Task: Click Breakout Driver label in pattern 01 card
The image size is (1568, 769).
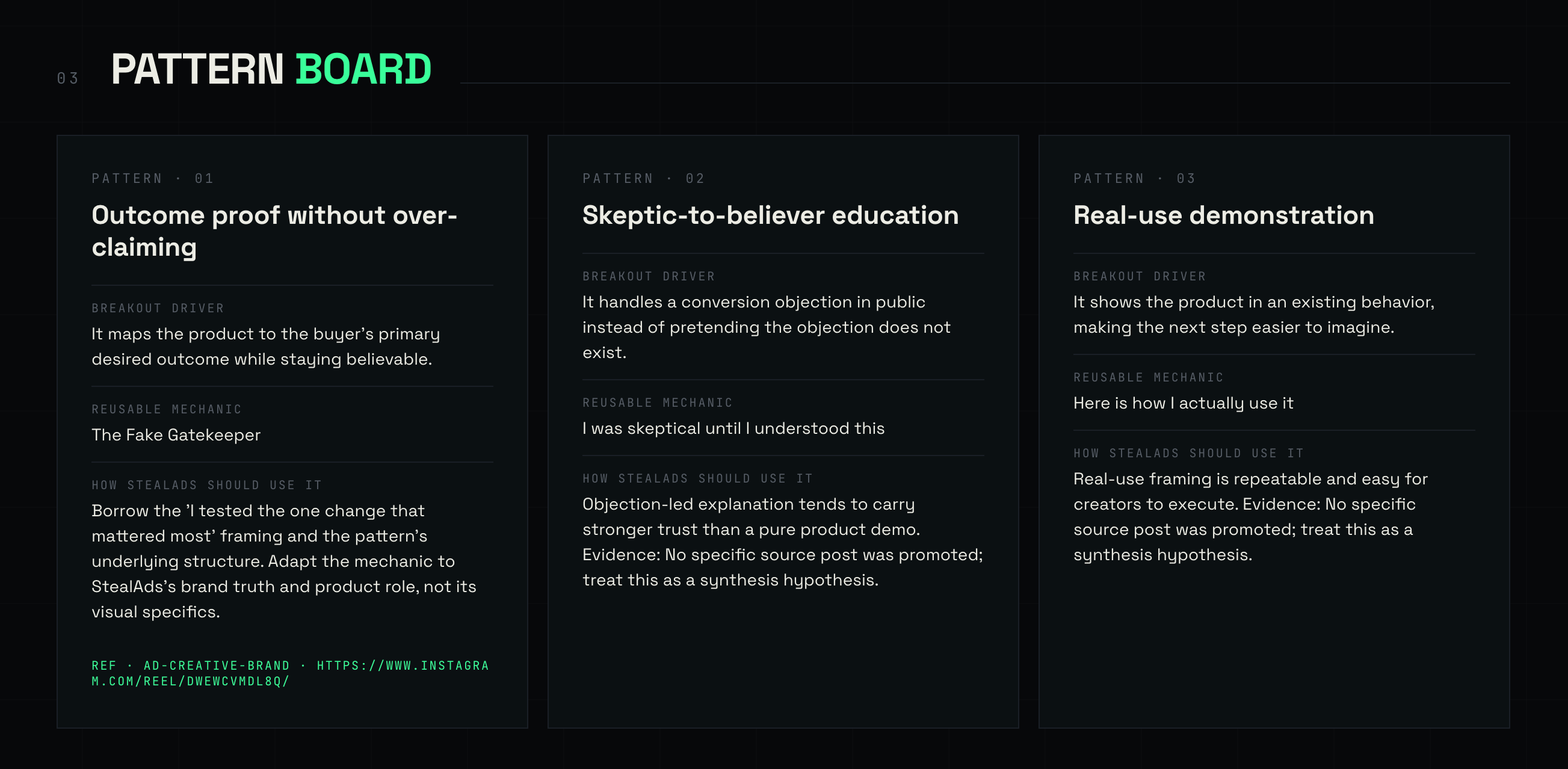Action: (x=158, y=308)
